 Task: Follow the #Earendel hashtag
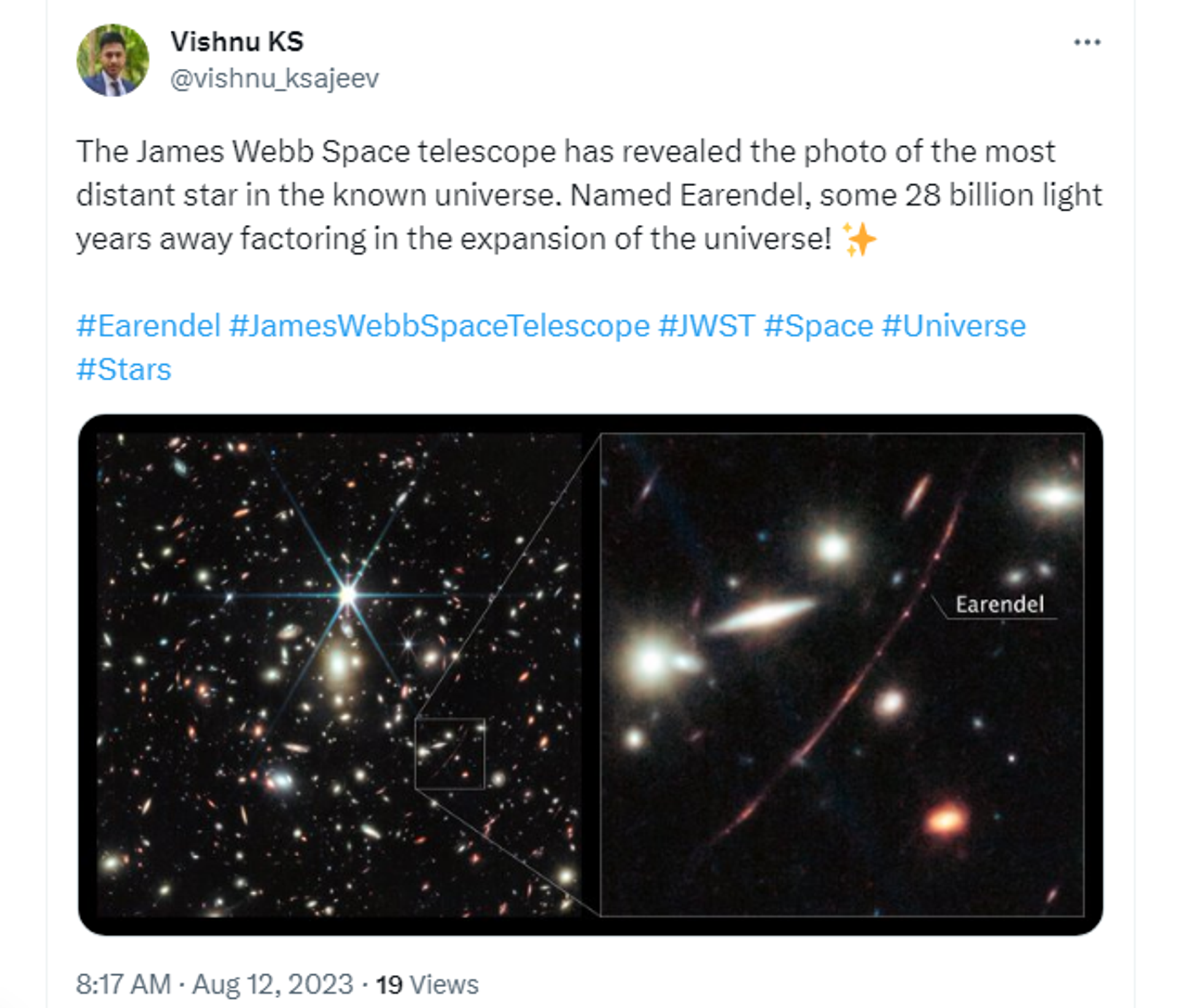point(148,326)
